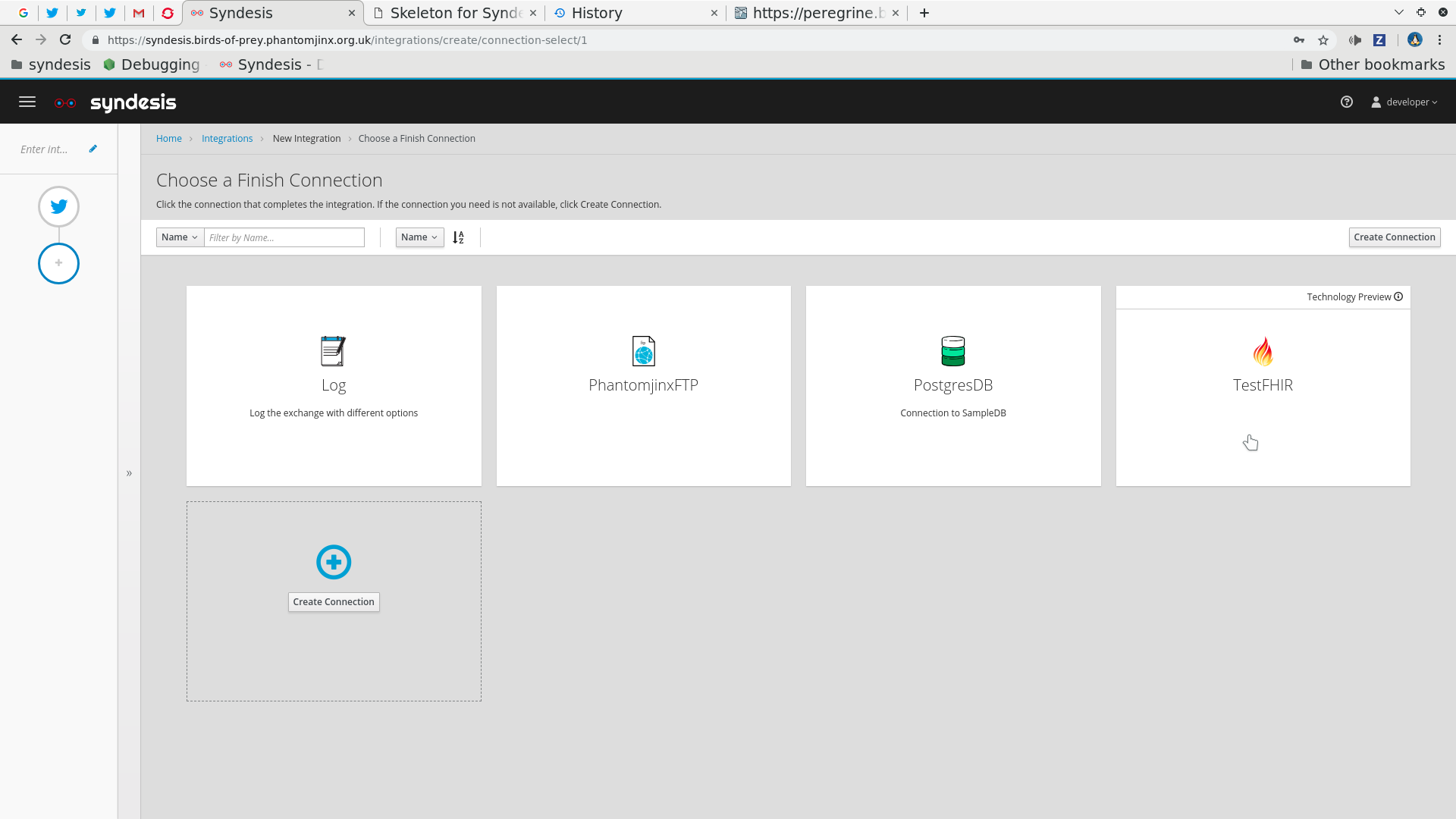1456x819 pixels.
Task: Click toolbar Create Connection button
Action: pyautogui.click(x=1395, y=237)
